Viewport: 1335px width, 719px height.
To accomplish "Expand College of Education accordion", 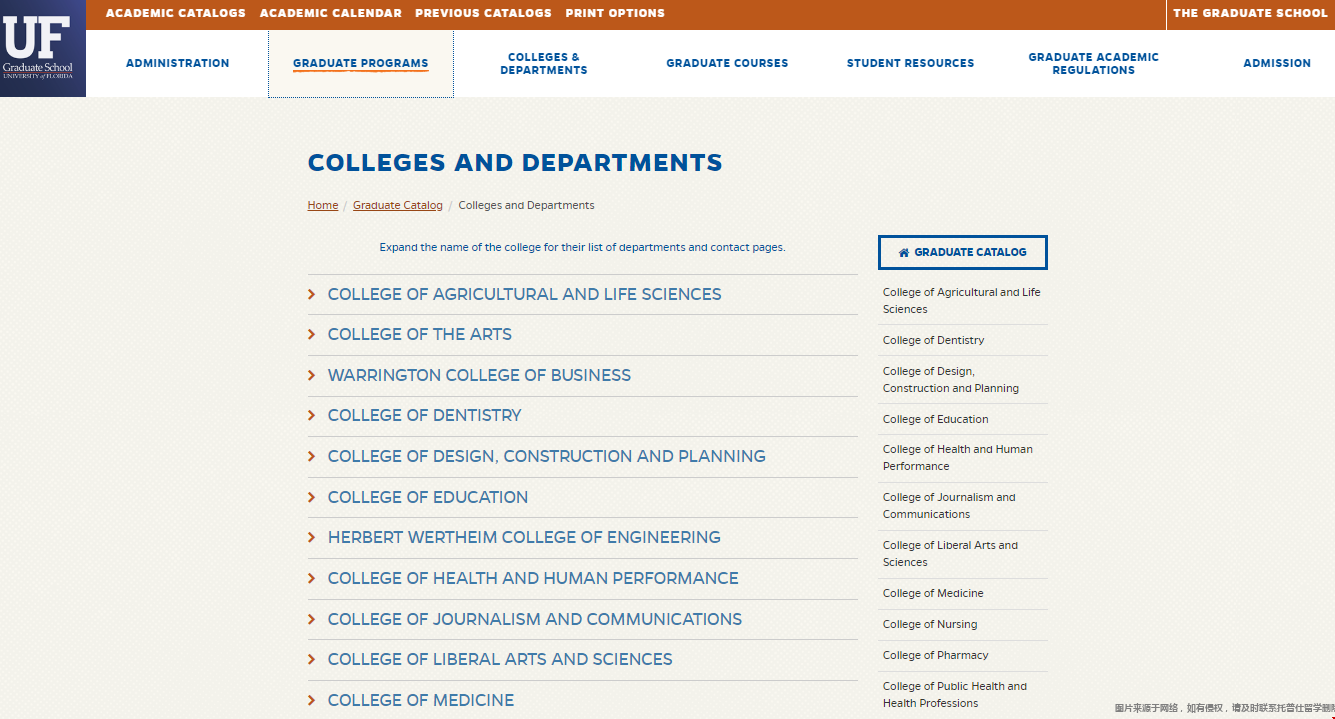I will pos(582,497).
